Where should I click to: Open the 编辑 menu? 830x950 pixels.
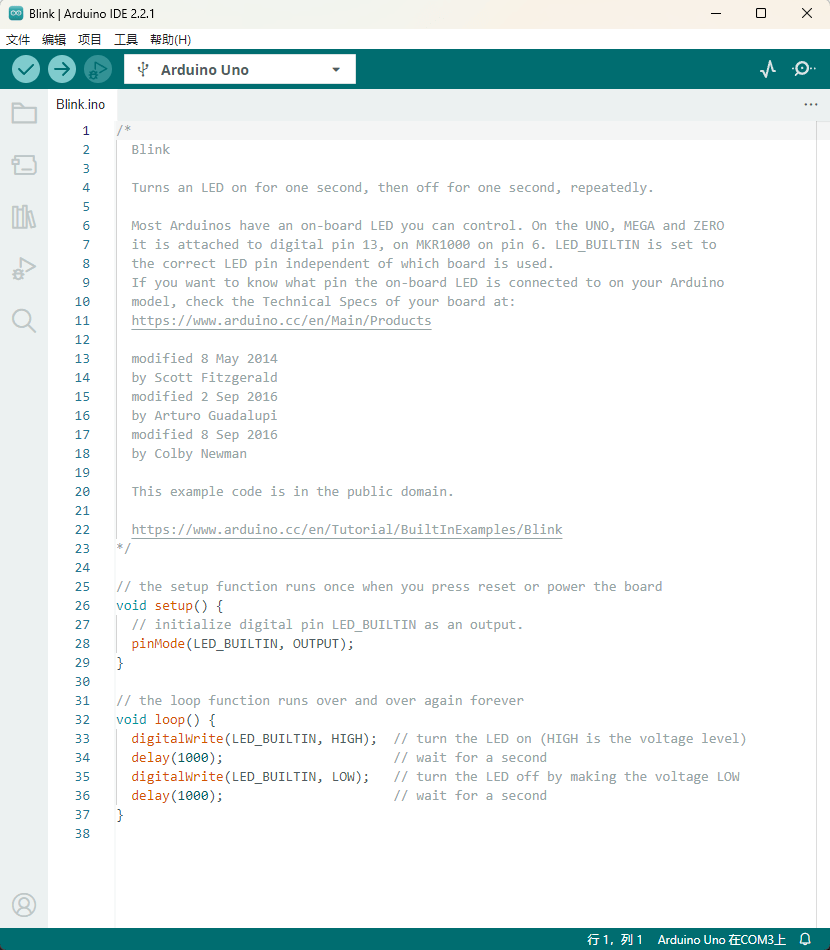(54, 39)
